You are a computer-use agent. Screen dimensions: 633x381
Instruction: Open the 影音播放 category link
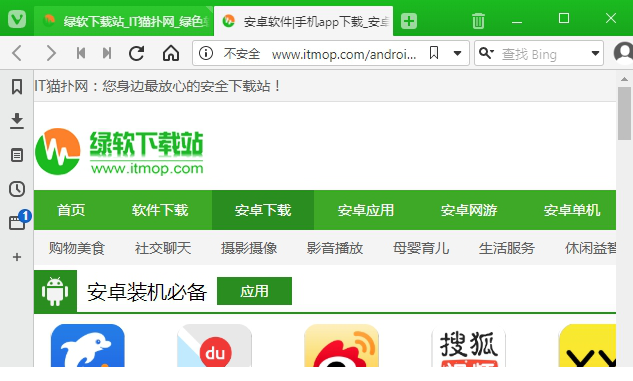[335, 248]
